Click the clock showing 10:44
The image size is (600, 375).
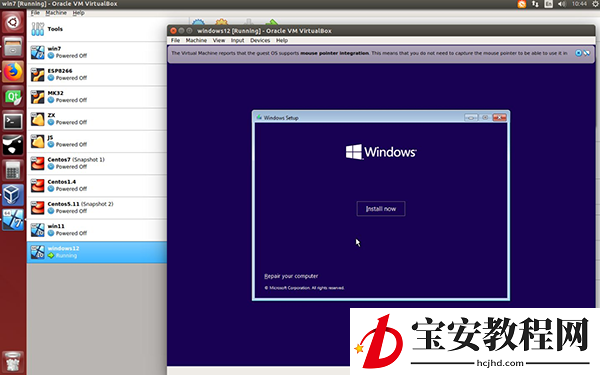point(579,4)
